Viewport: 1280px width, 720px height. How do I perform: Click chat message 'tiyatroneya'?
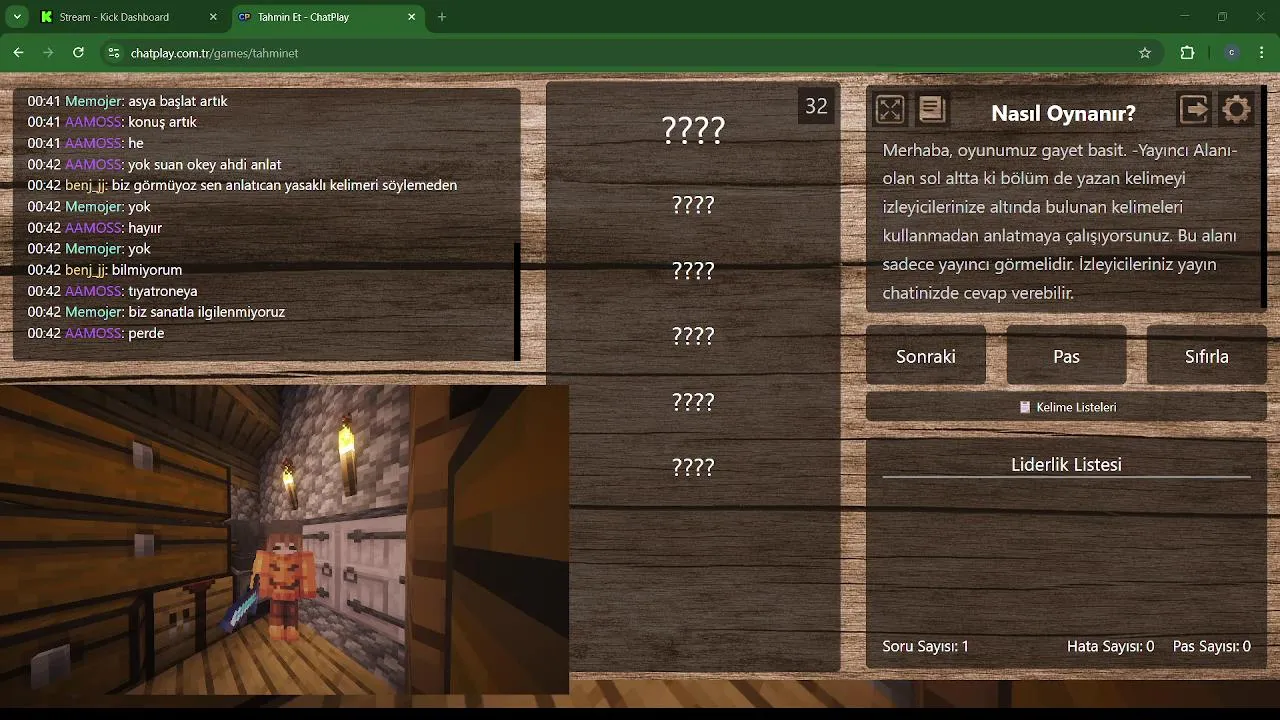[x=162, y=291]
